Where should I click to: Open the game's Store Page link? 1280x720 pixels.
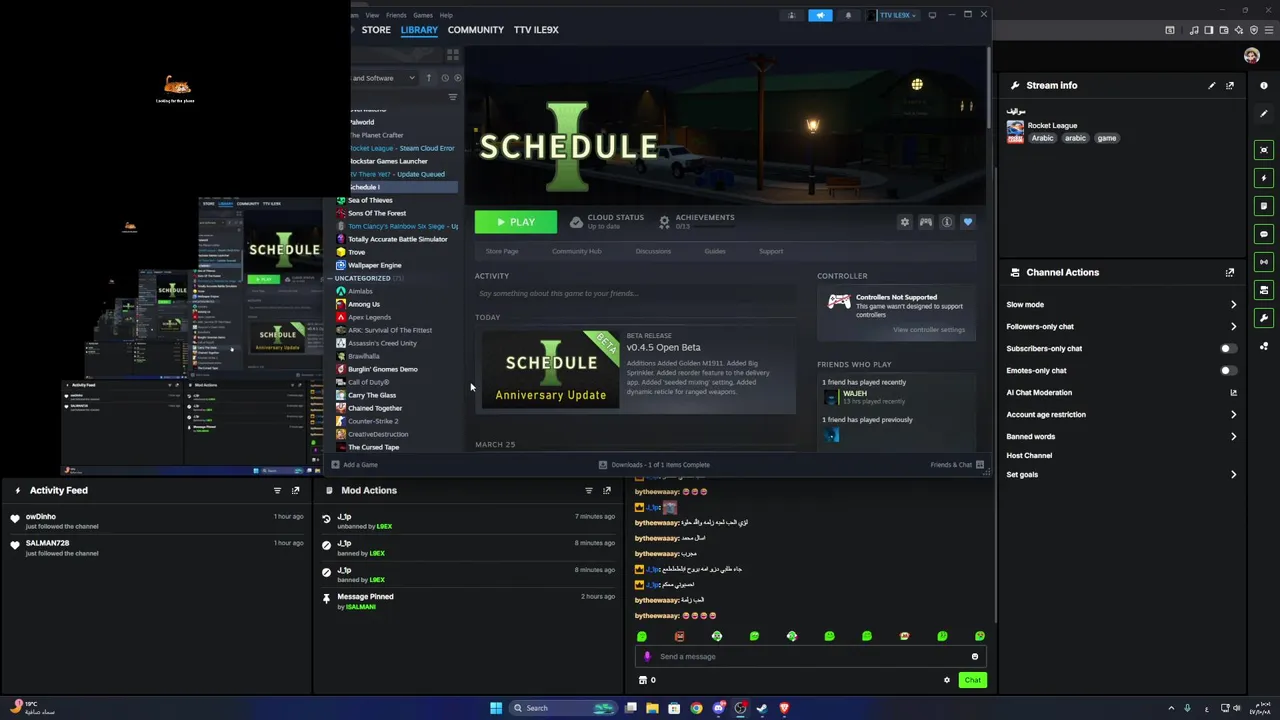point(502,251)
